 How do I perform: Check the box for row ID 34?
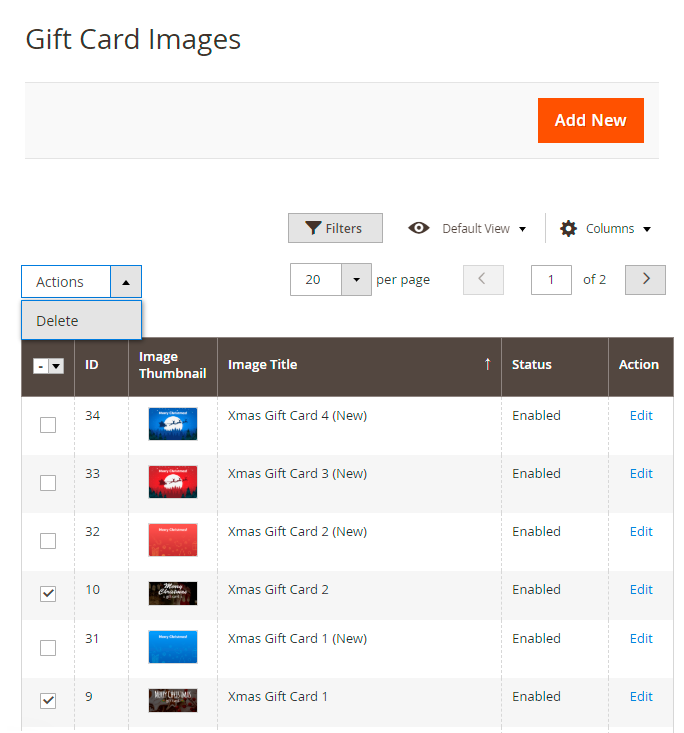48,425
